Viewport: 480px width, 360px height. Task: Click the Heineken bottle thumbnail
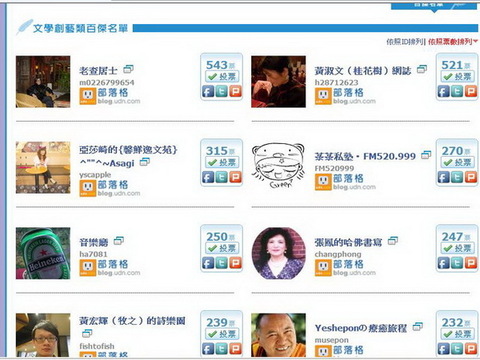(x=43, y=253)
